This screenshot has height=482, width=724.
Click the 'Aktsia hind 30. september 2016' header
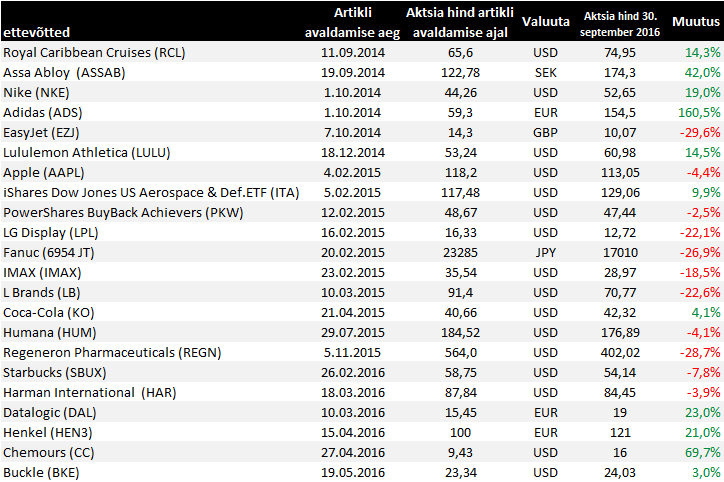pos(620,20)
